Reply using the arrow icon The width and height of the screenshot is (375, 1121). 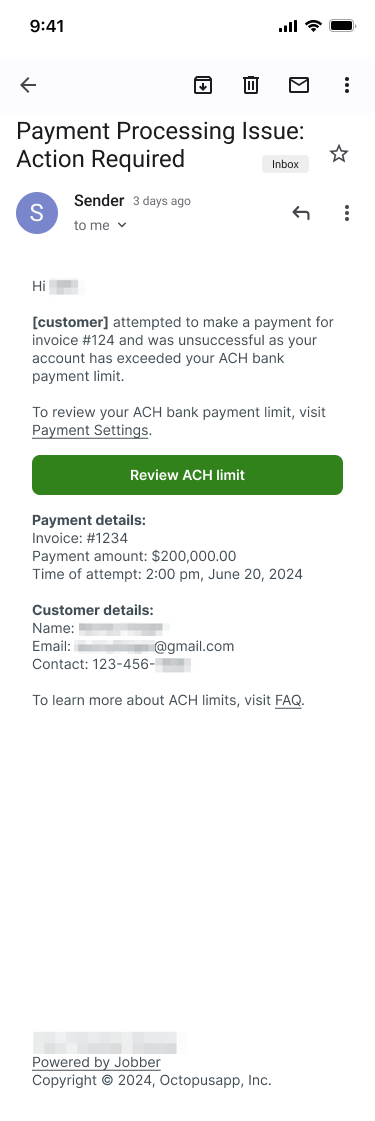tap(301, 212)
